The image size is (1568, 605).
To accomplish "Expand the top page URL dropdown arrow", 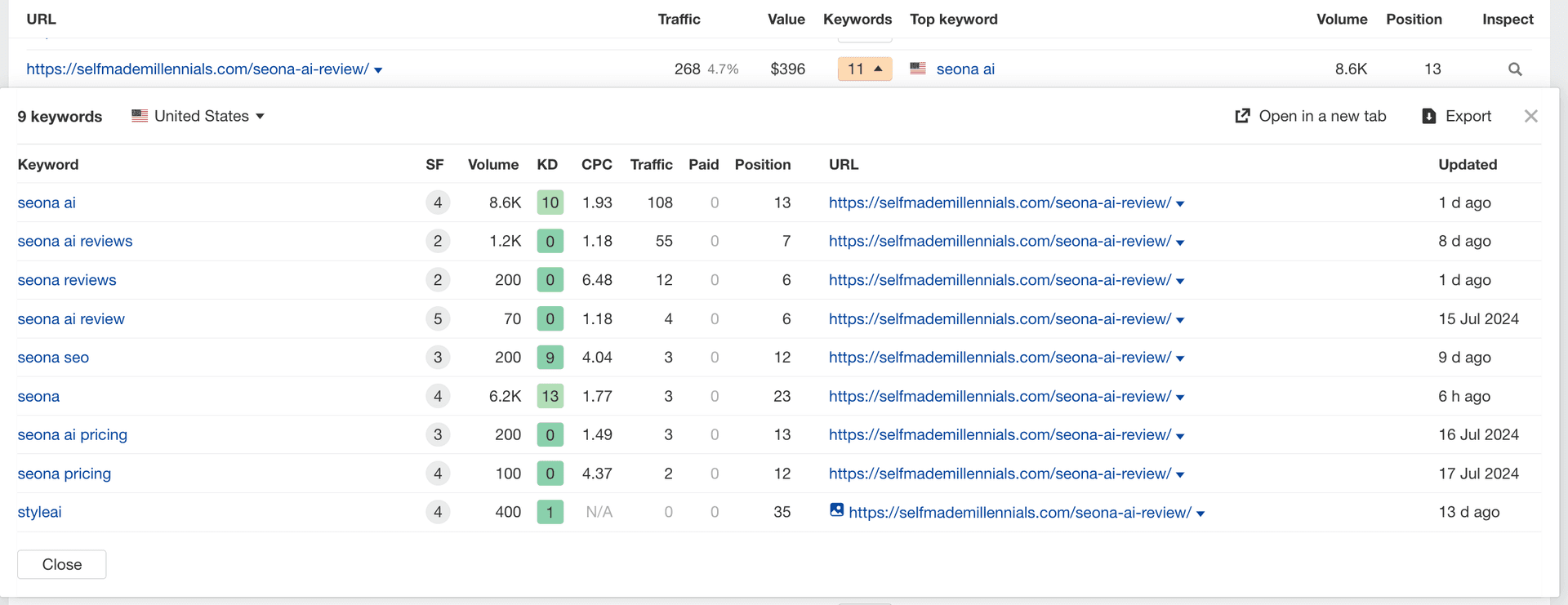I will (x=378, y=70).
